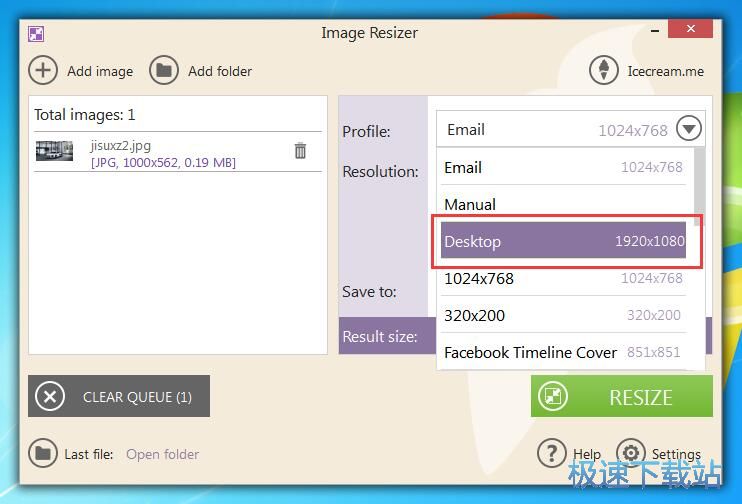This screenshot has width=742, height=504.
Task: Click the Last file folder icon
Action: 43,453
